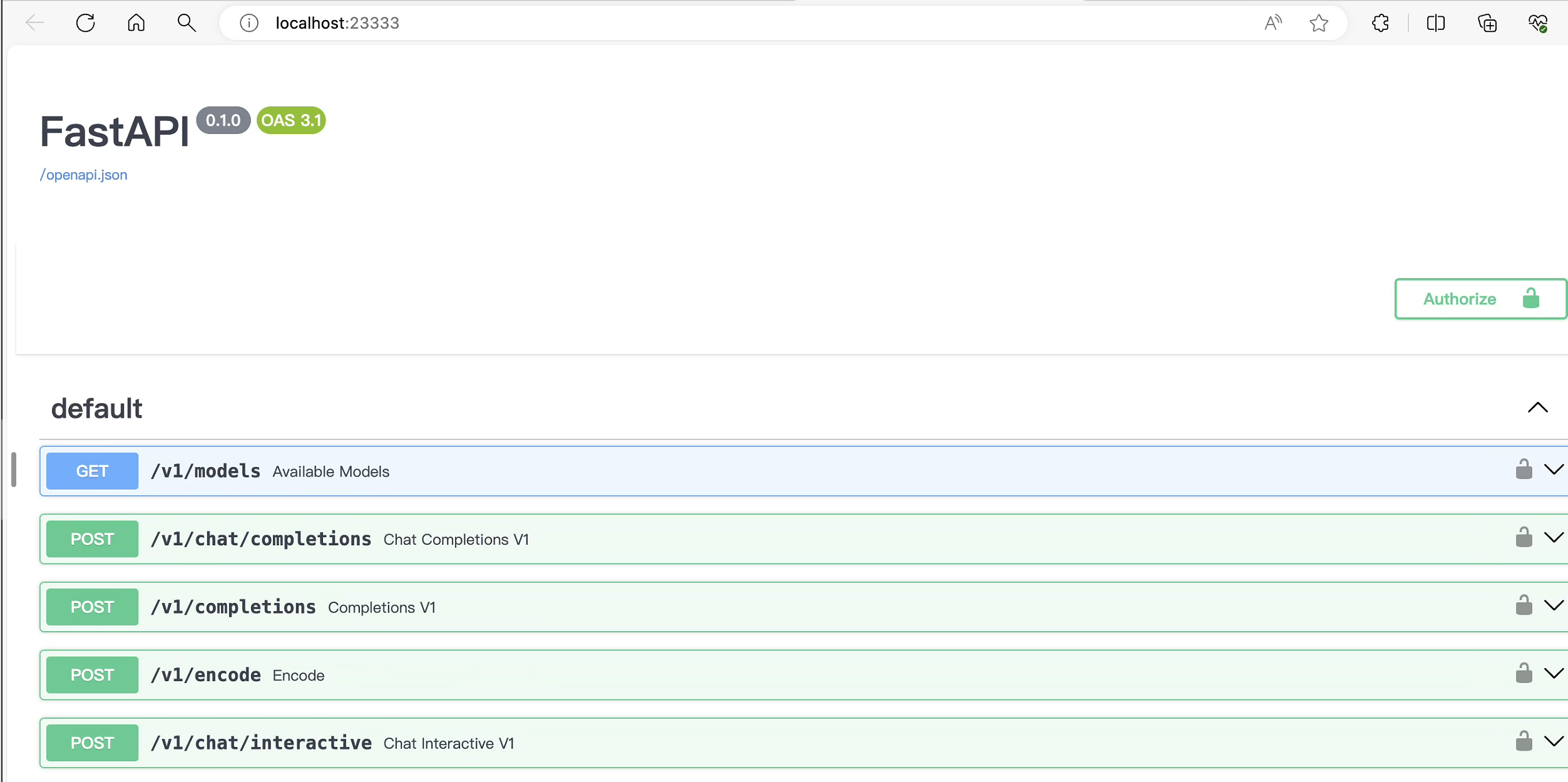Expand the /v1/chat/interactive chevron

point(1554,742)
